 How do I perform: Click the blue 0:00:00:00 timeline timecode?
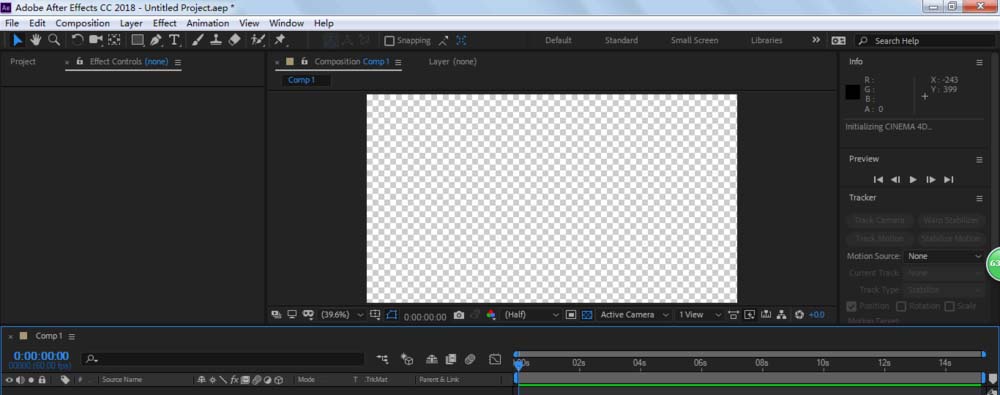pyautogui.click(x=41, y=356)
